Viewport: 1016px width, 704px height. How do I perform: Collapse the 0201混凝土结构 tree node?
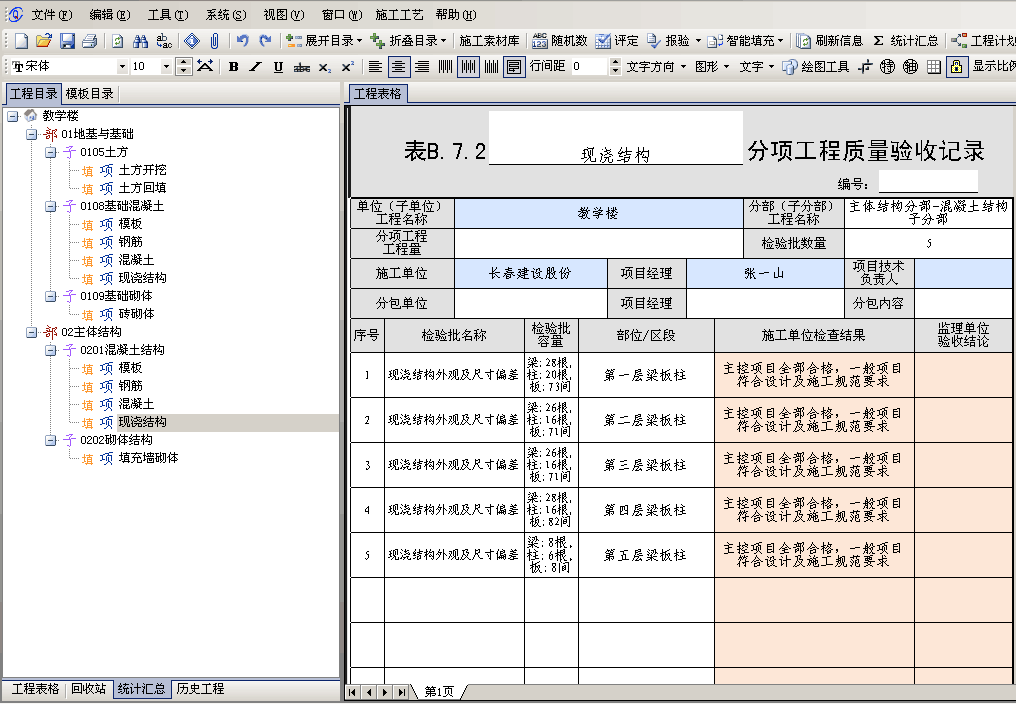pos(51,350)
